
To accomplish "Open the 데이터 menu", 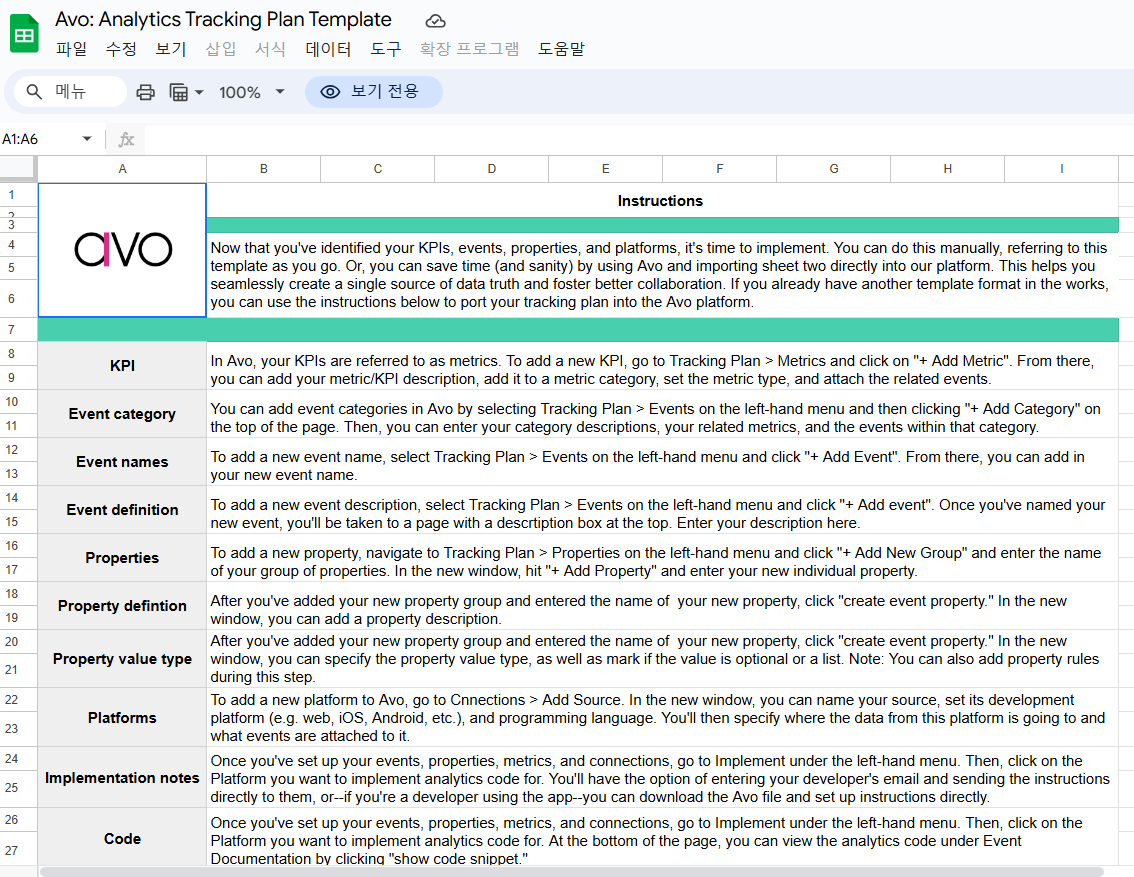I will click(328, 49).
